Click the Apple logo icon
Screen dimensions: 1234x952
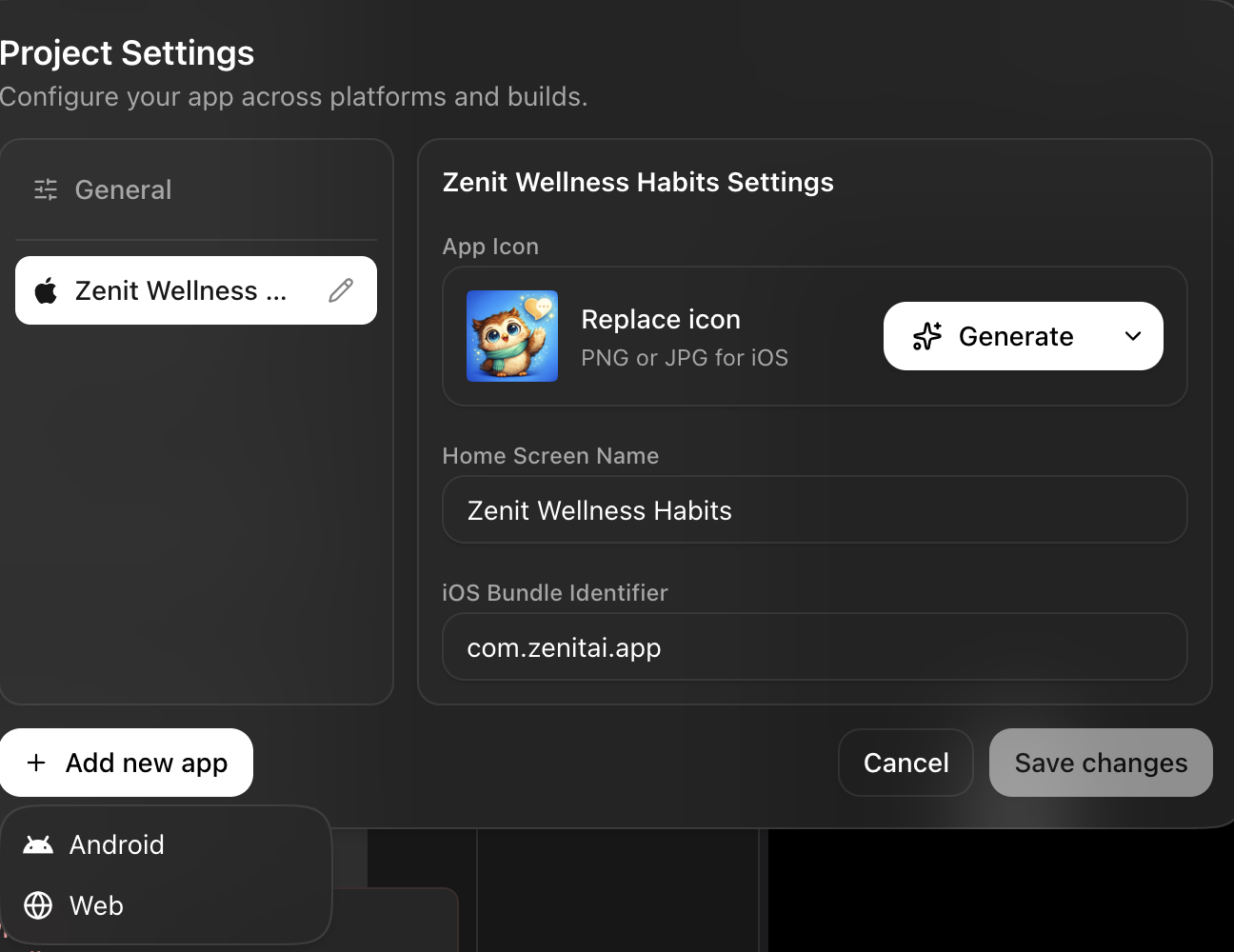pos(46,290)
